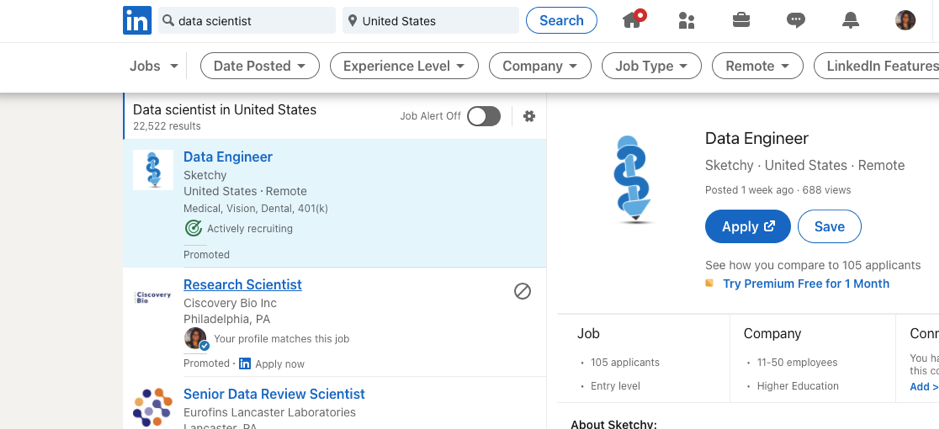The width and height of the screenshot is (939, 429).
Task: Click the Premium gold badge icon
Action: click(710, 283)
